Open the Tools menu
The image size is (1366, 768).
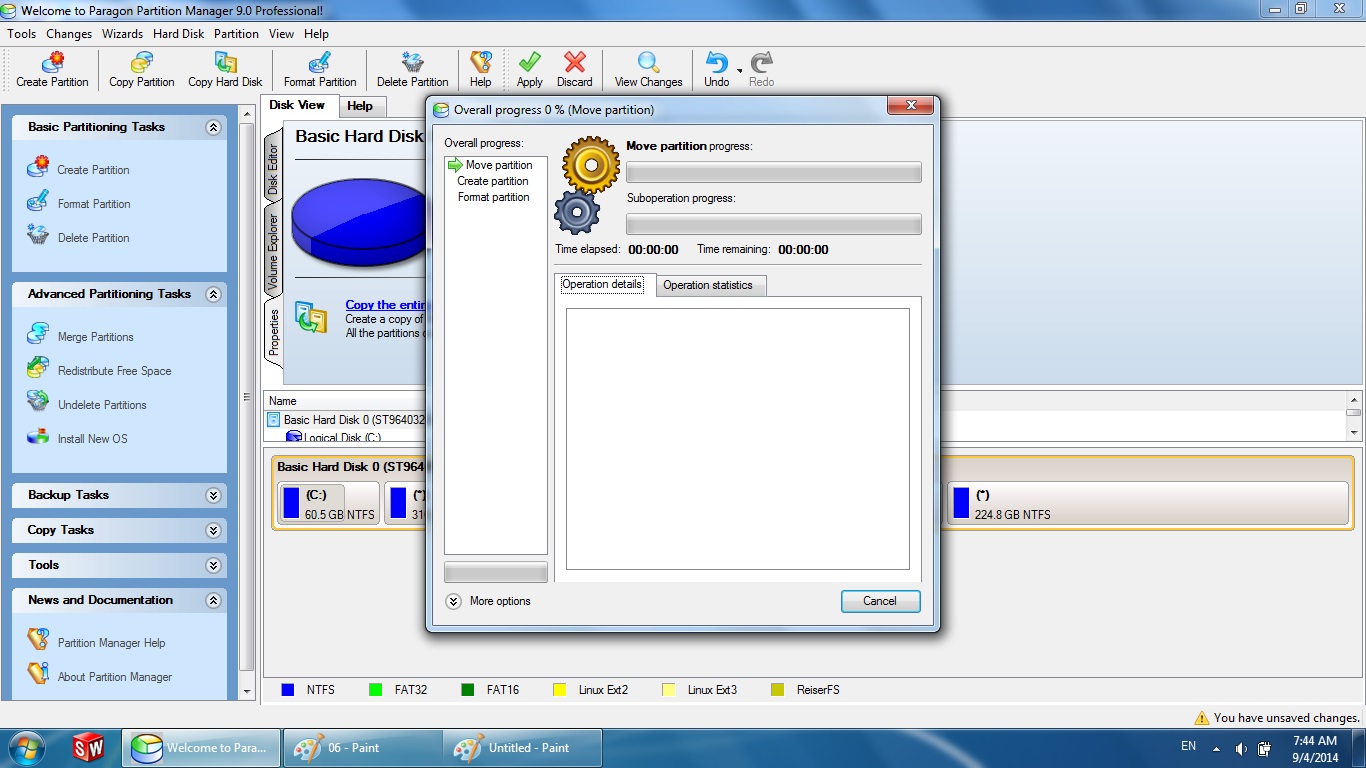point(22,34)
